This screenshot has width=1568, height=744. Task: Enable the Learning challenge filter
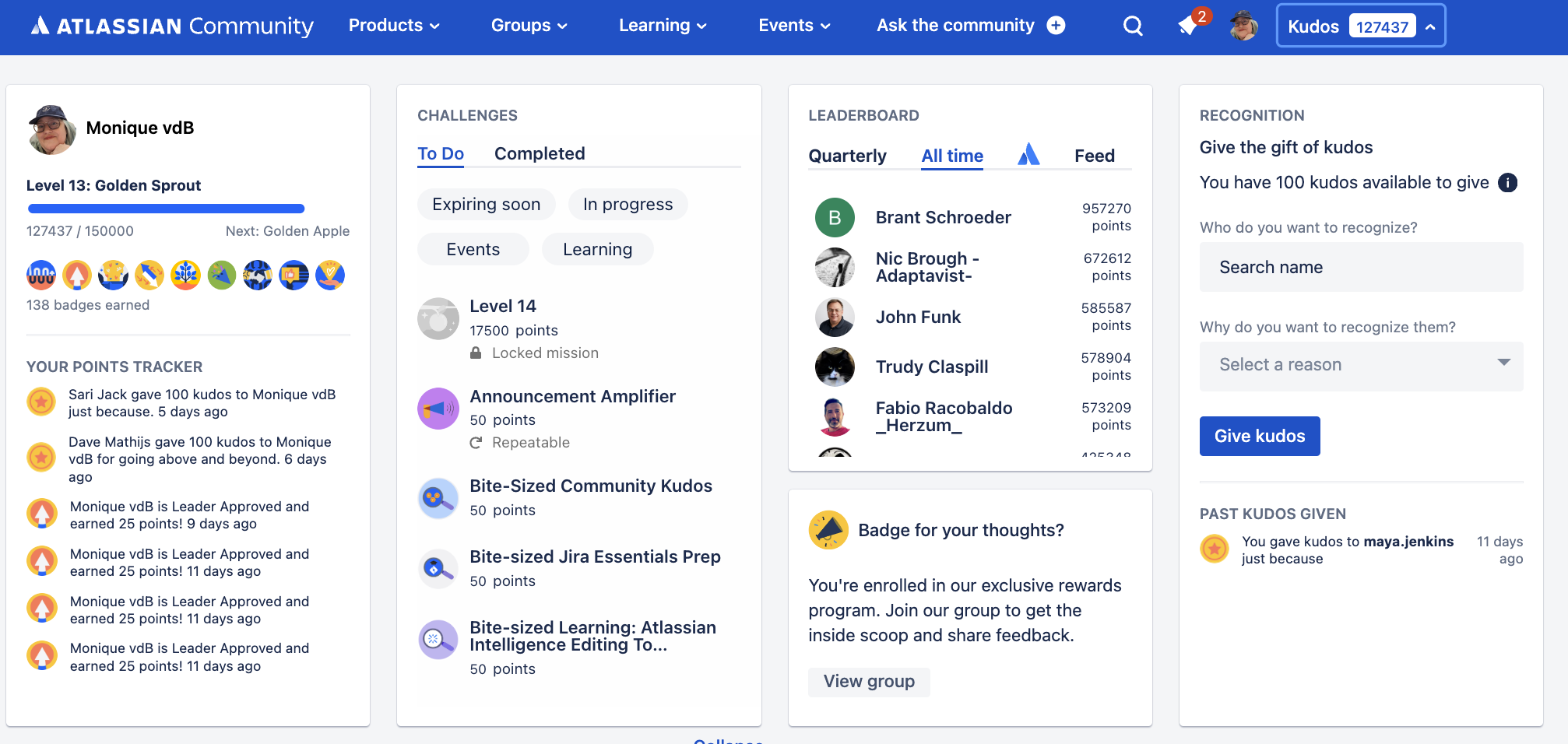click(x=597, y=249)
